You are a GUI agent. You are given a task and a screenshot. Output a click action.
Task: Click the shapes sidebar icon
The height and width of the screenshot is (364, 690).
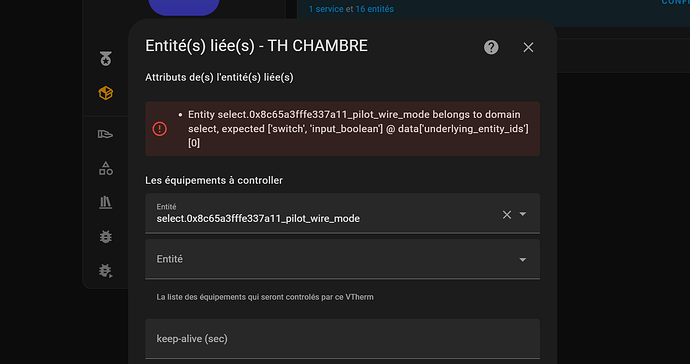click(106, 168)
